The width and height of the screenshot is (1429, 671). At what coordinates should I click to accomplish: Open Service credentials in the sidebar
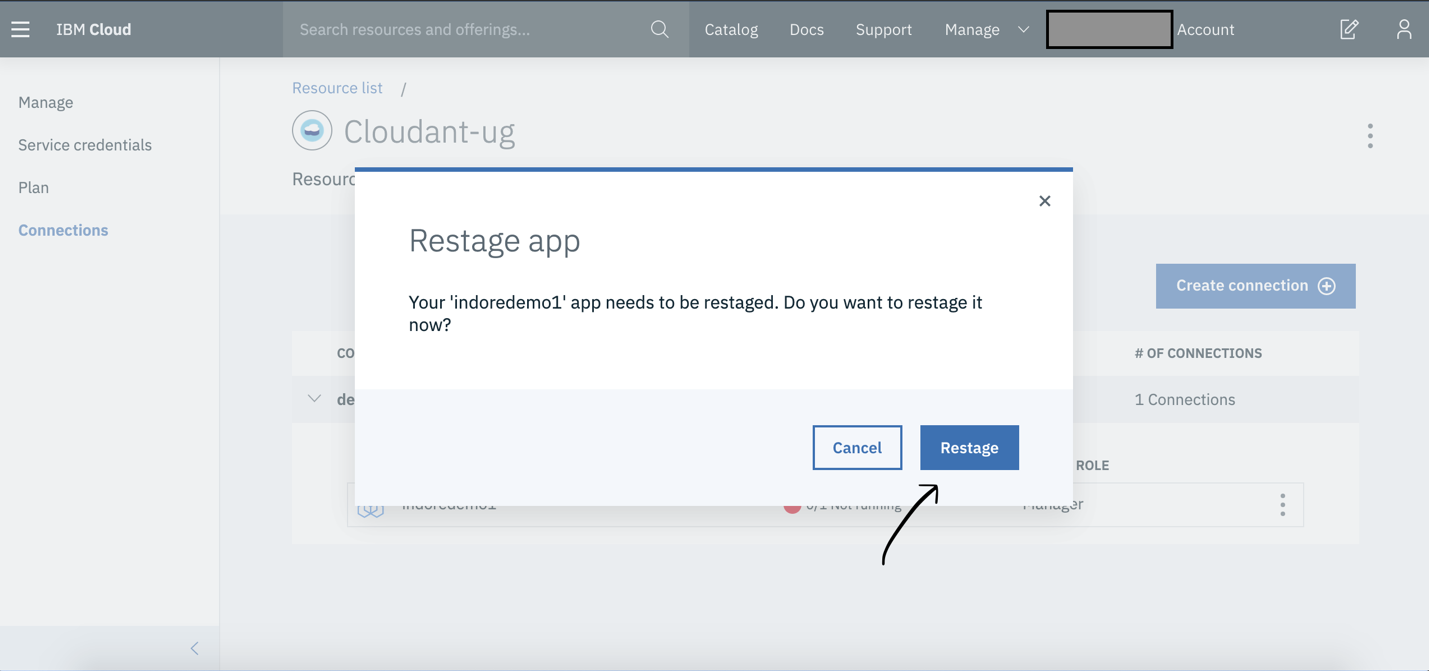click(85, 145)
